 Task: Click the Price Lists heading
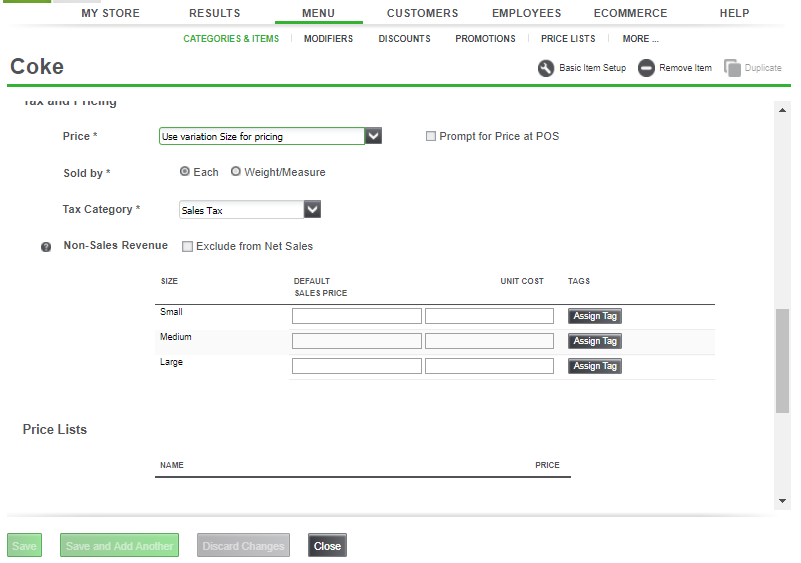[55, 430]
